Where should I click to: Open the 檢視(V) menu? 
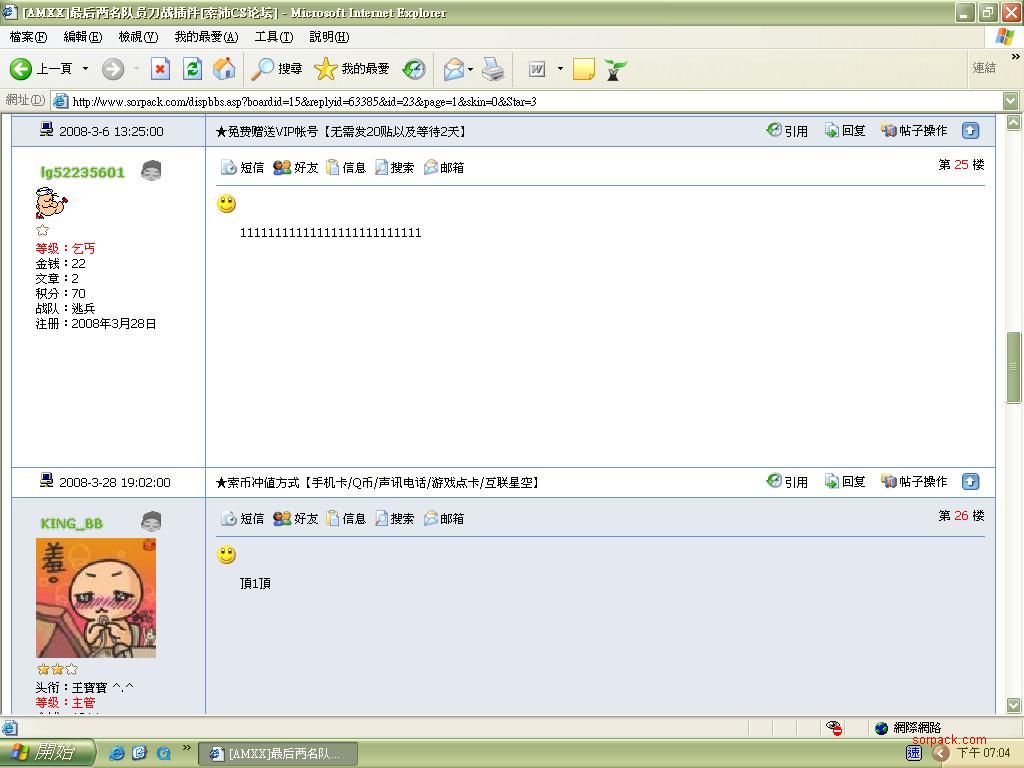click(x=138, y=37)
